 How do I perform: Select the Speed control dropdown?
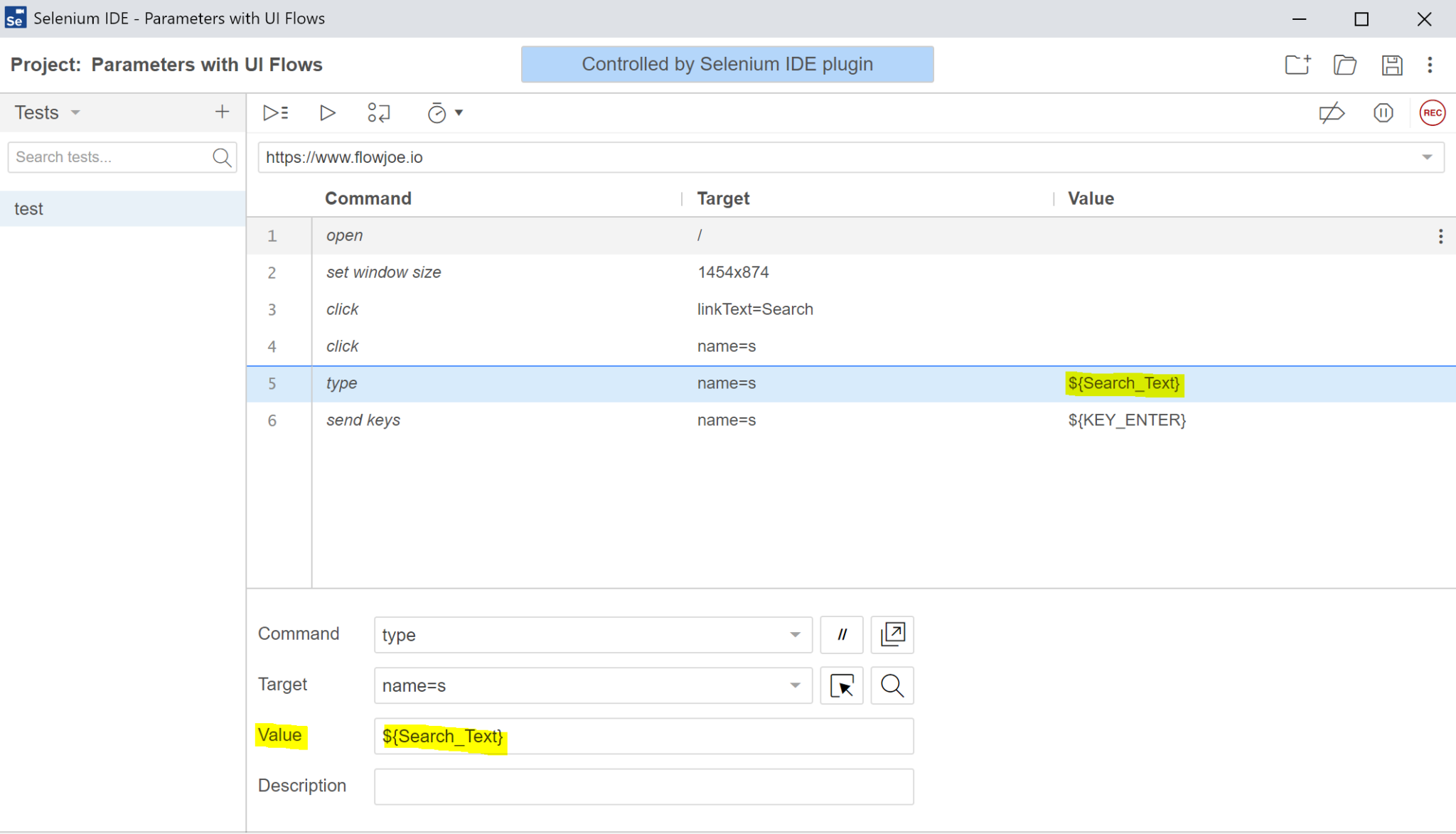point(445,113)
